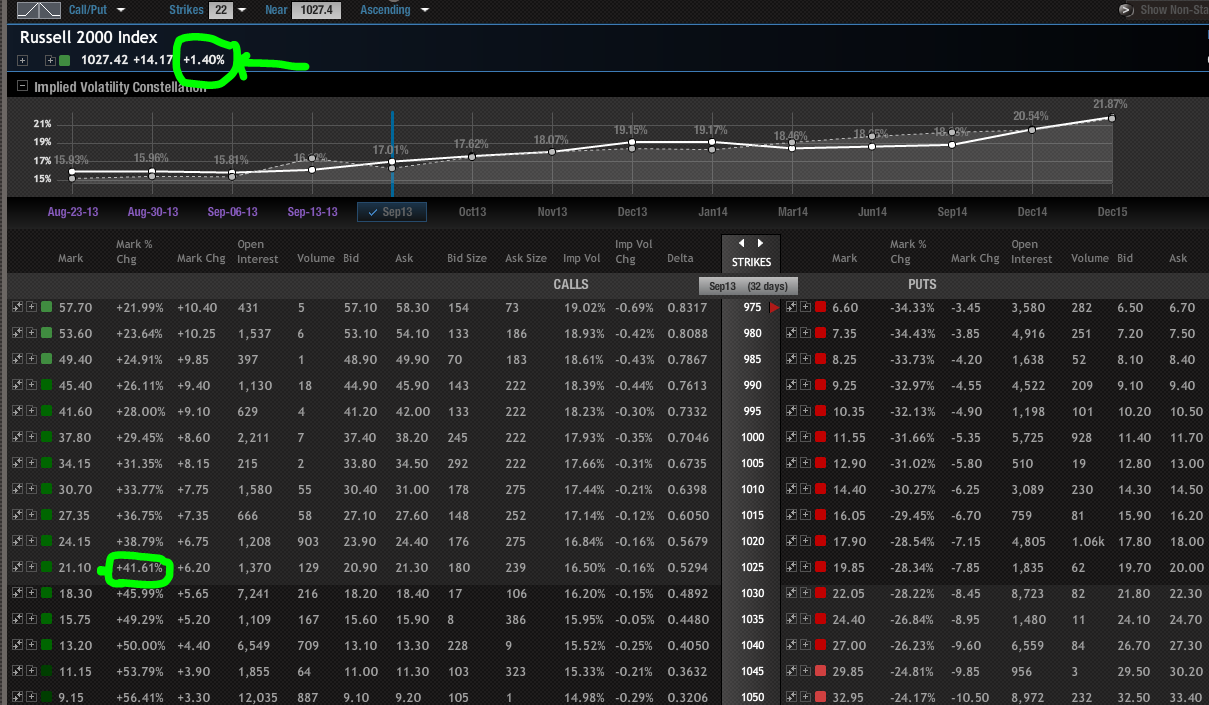Click the payoff diagram icon at top left
Image resolution: width=1209 pixels, height=705 pixels.
[x=39, y=10]
